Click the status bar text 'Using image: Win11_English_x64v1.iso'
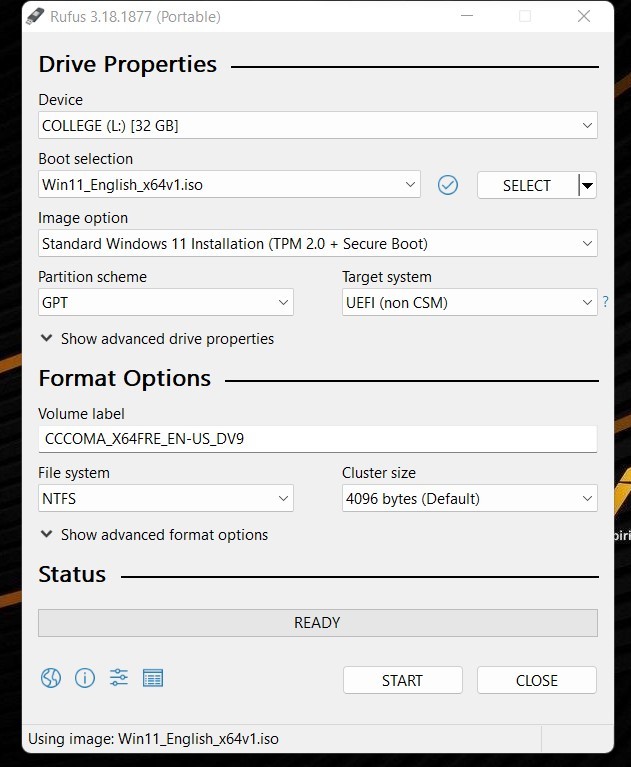The image size is (631, 767). (153, 739)
